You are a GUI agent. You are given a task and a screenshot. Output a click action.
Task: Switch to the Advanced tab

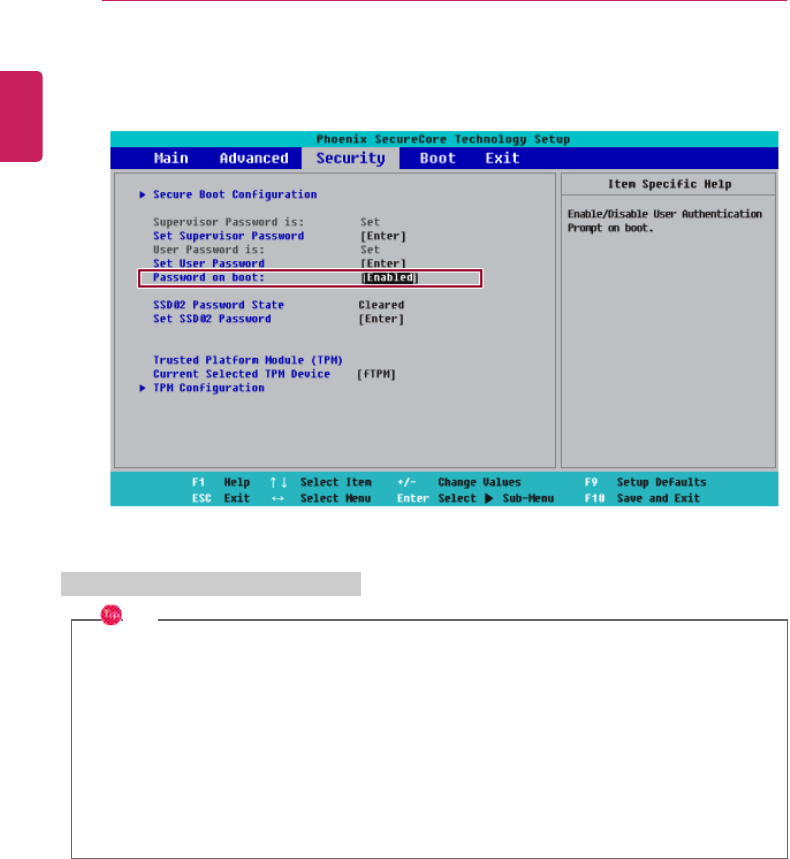click(254, 158)
